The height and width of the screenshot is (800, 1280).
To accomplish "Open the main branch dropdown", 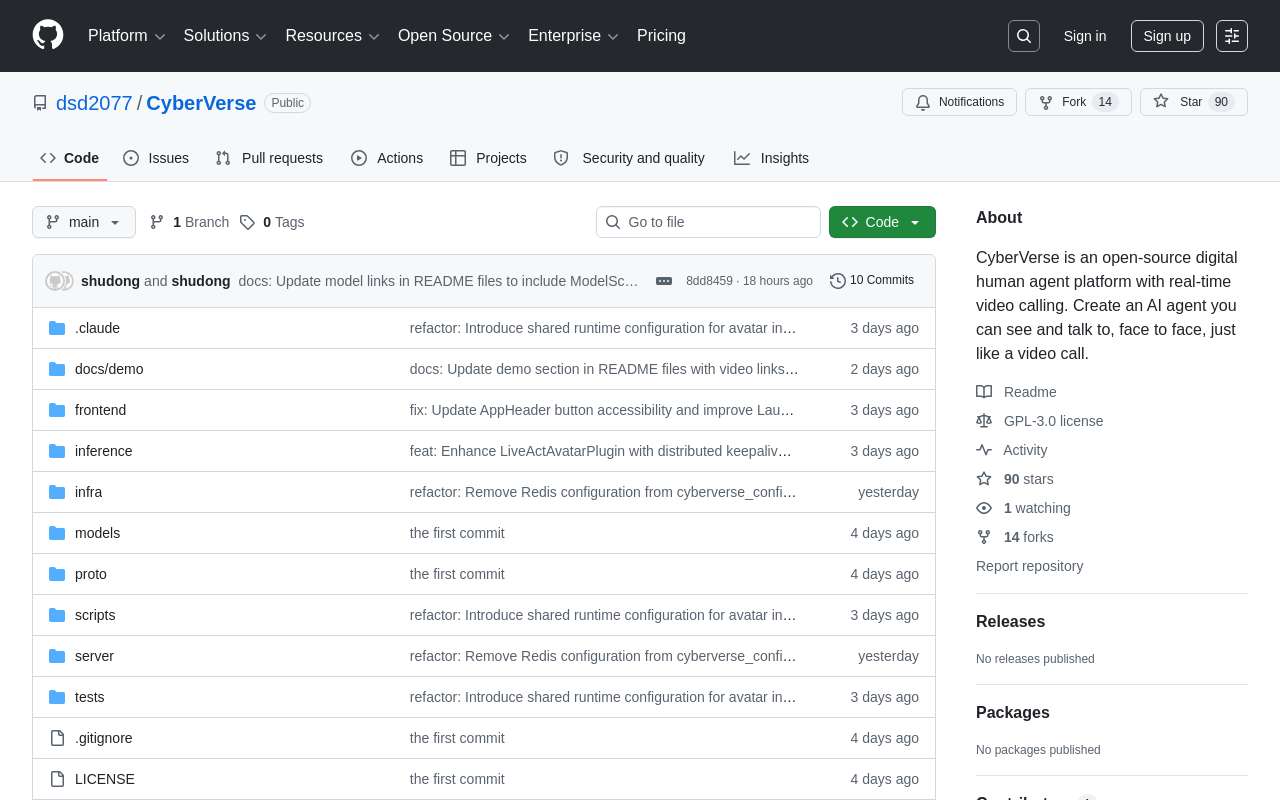I will pos(84,222).
